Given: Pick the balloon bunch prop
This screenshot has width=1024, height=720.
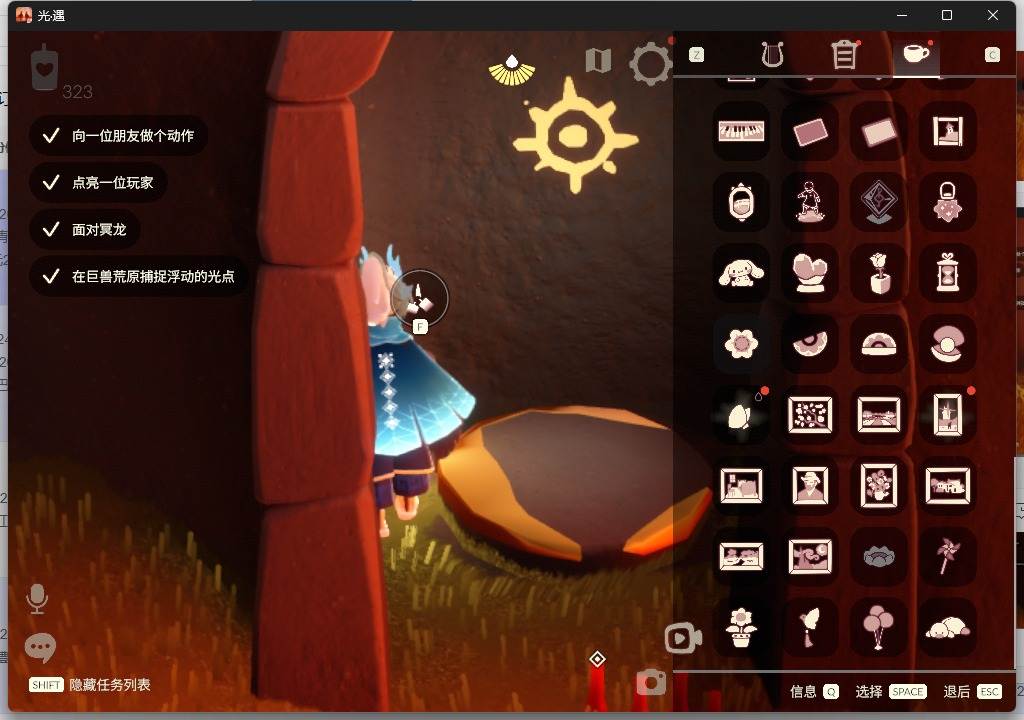Looking at the screenshot, I should point(878,627).
